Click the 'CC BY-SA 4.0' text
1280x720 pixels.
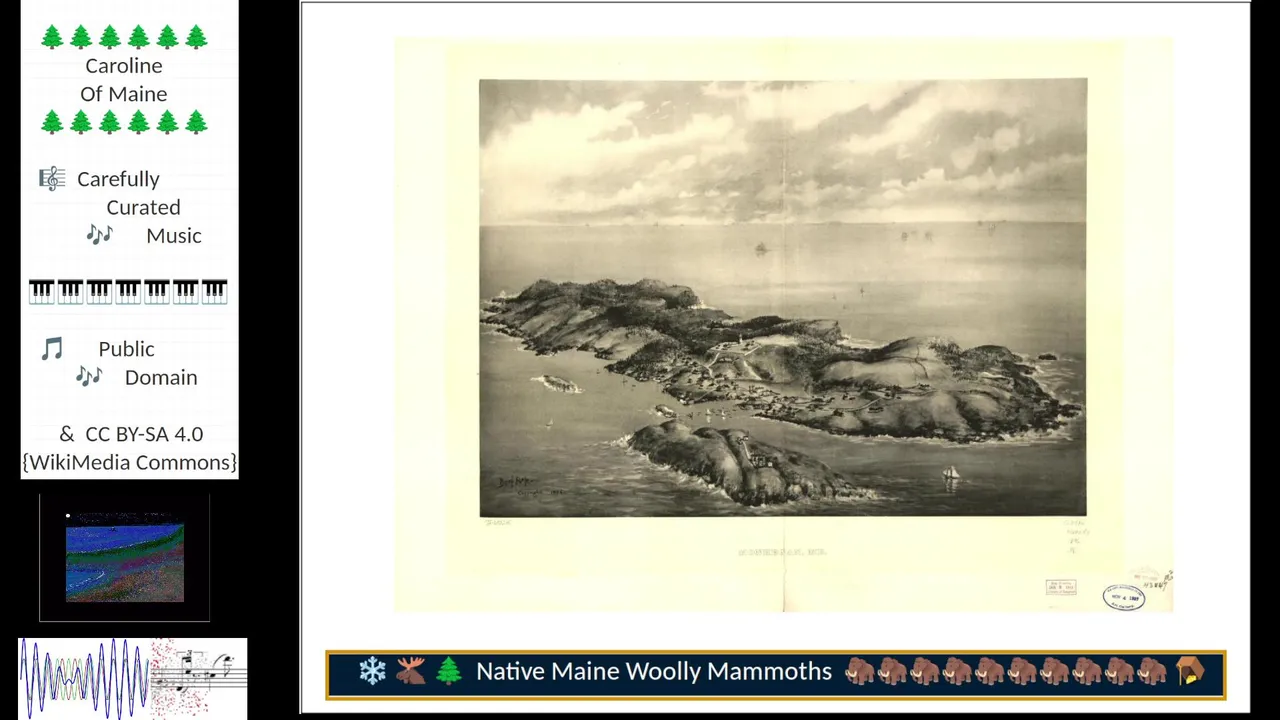pos(144,434)
